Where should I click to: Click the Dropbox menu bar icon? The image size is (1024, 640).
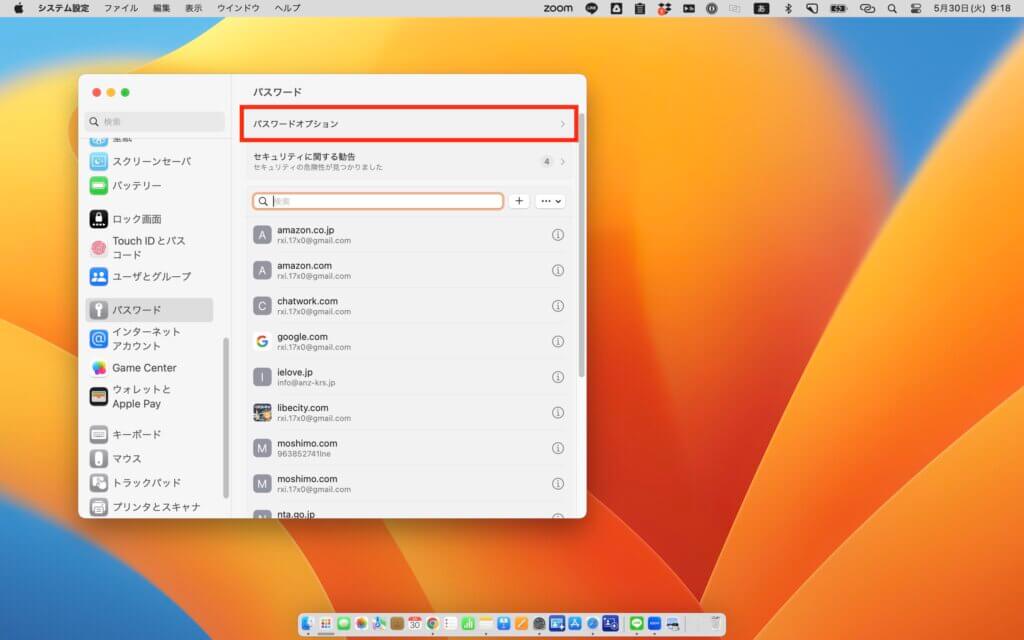click(664, 8)
